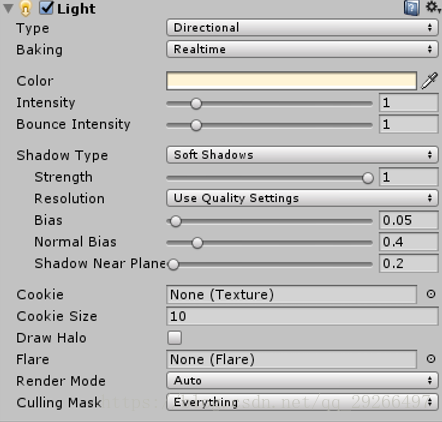The width and height of the screenshot is (442, 422).
Task: Click the Bounce Intensity slider handle
Action: tap(196, 125)
